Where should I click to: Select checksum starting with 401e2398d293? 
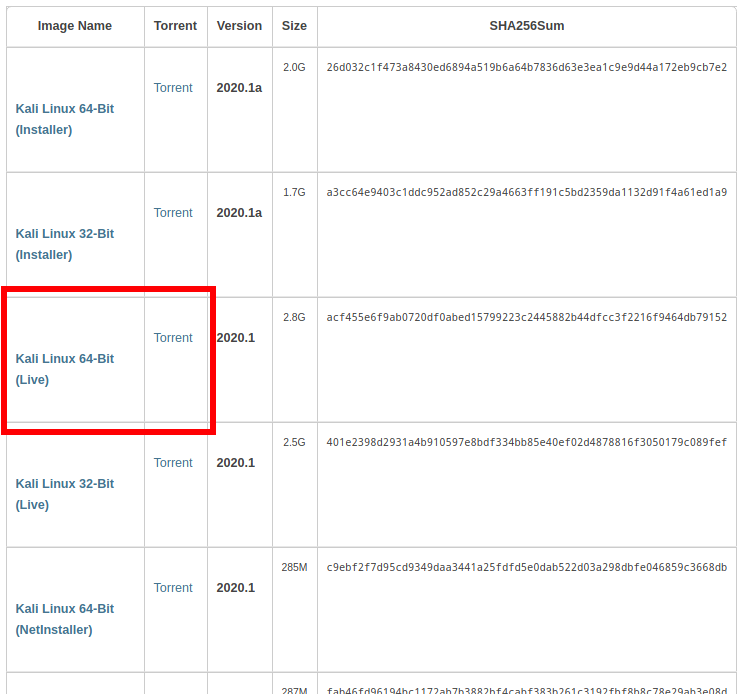pyautogui.click(x=526, y=442)
